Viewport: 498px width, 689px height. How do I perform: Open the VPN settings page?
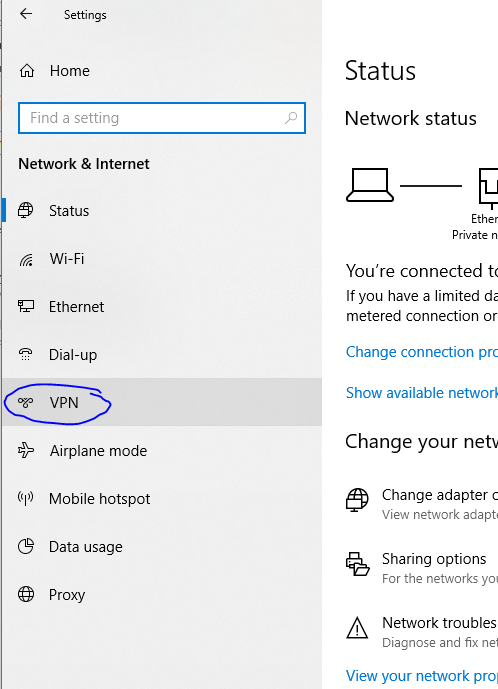[162, 402]
